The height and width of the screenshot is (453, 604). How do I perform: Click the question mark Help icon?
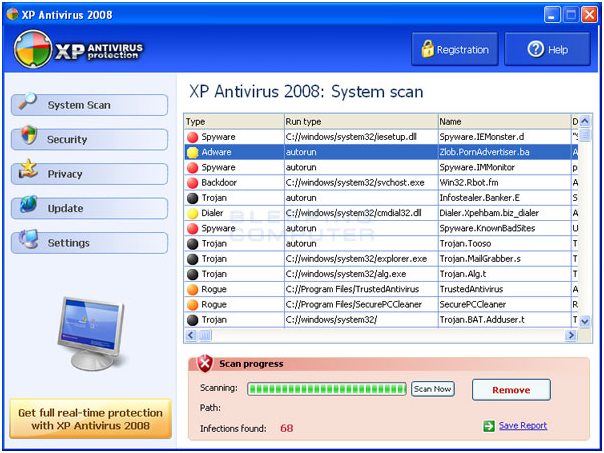pyautogui.click(x=535, y=49)
